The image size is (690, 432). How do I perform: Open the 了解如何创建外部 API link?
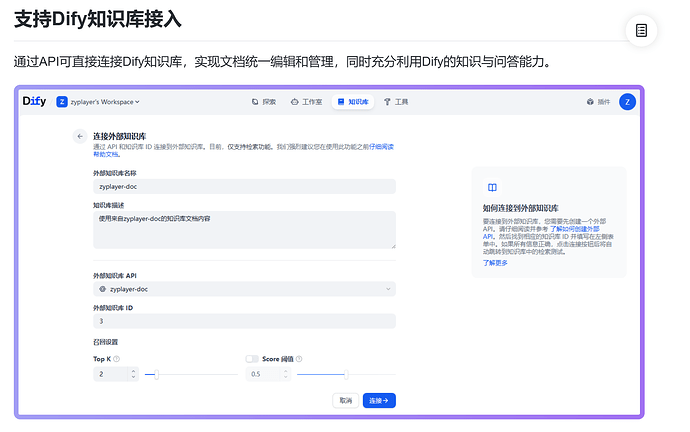click(x=575, y=229)
